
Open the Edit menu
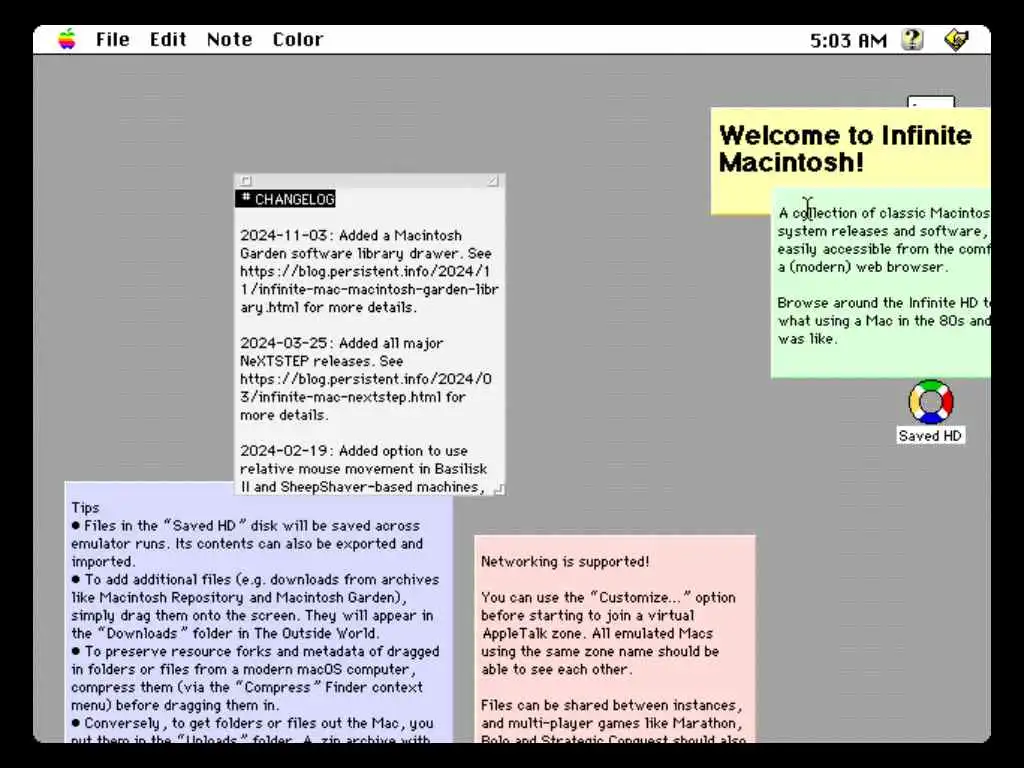[168, 40]
